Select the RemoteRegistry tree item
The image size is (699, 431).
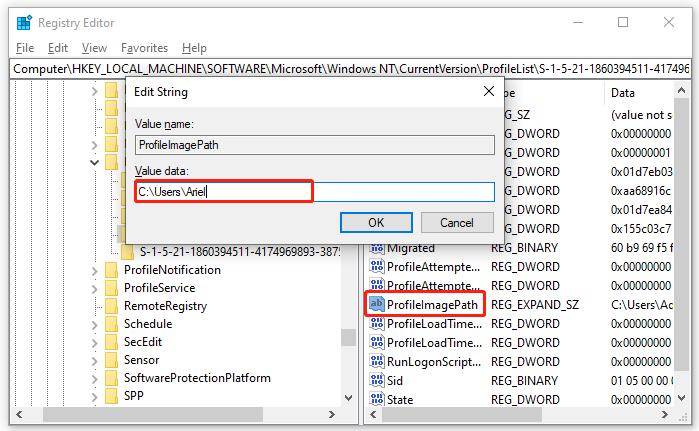coord(165,306)
